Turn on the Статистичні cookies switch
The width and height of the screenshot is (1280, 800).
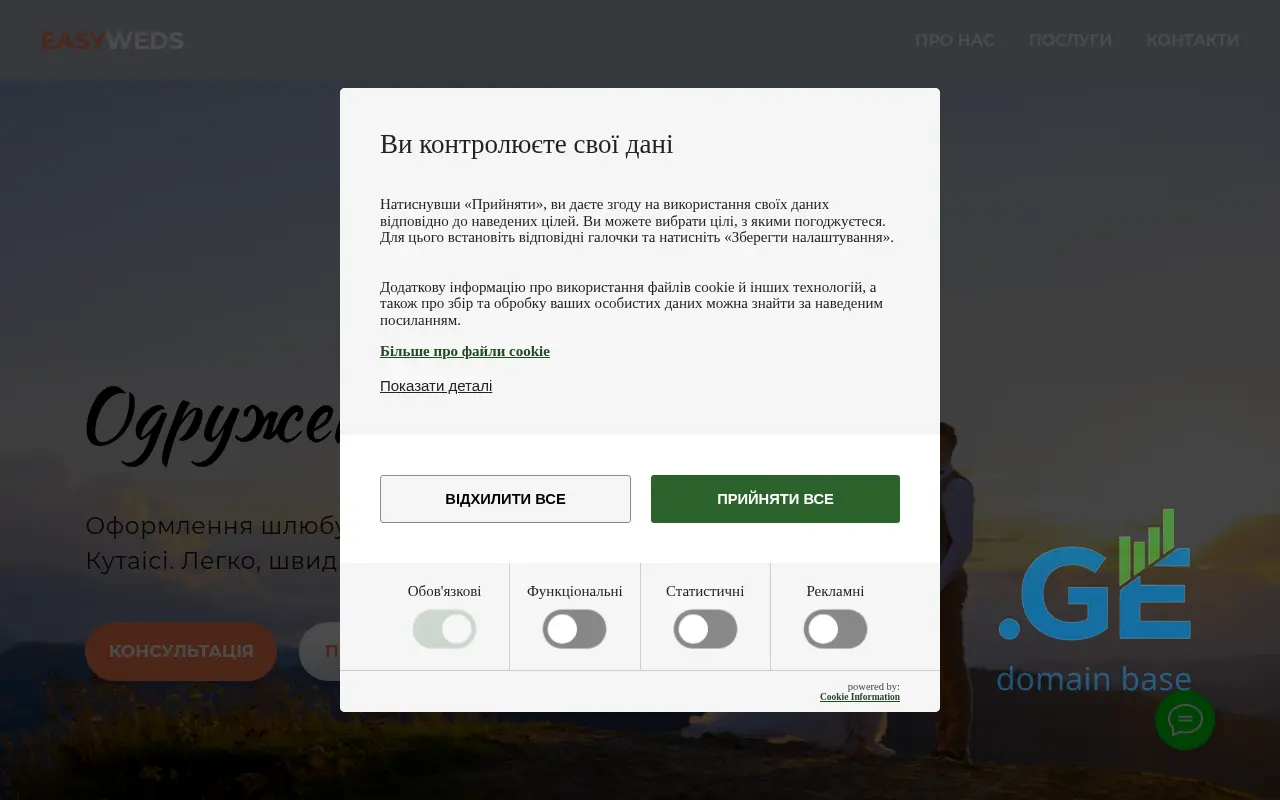coord(705,629)
